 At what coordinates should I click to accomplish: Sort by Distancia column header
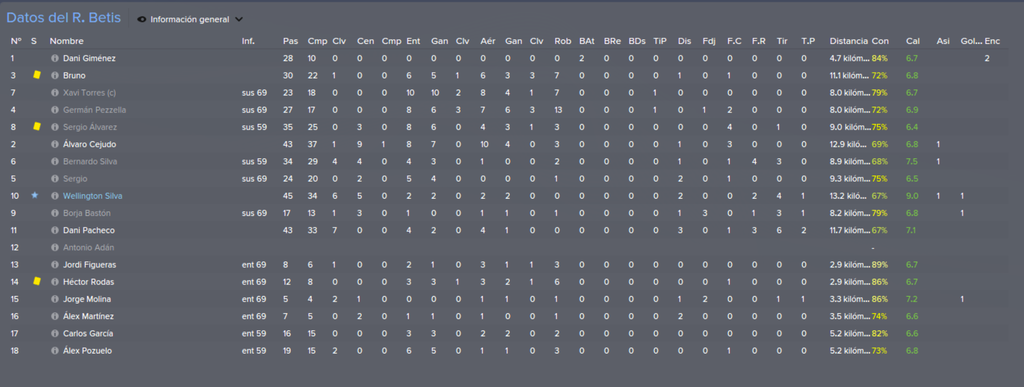coord(849,41)
